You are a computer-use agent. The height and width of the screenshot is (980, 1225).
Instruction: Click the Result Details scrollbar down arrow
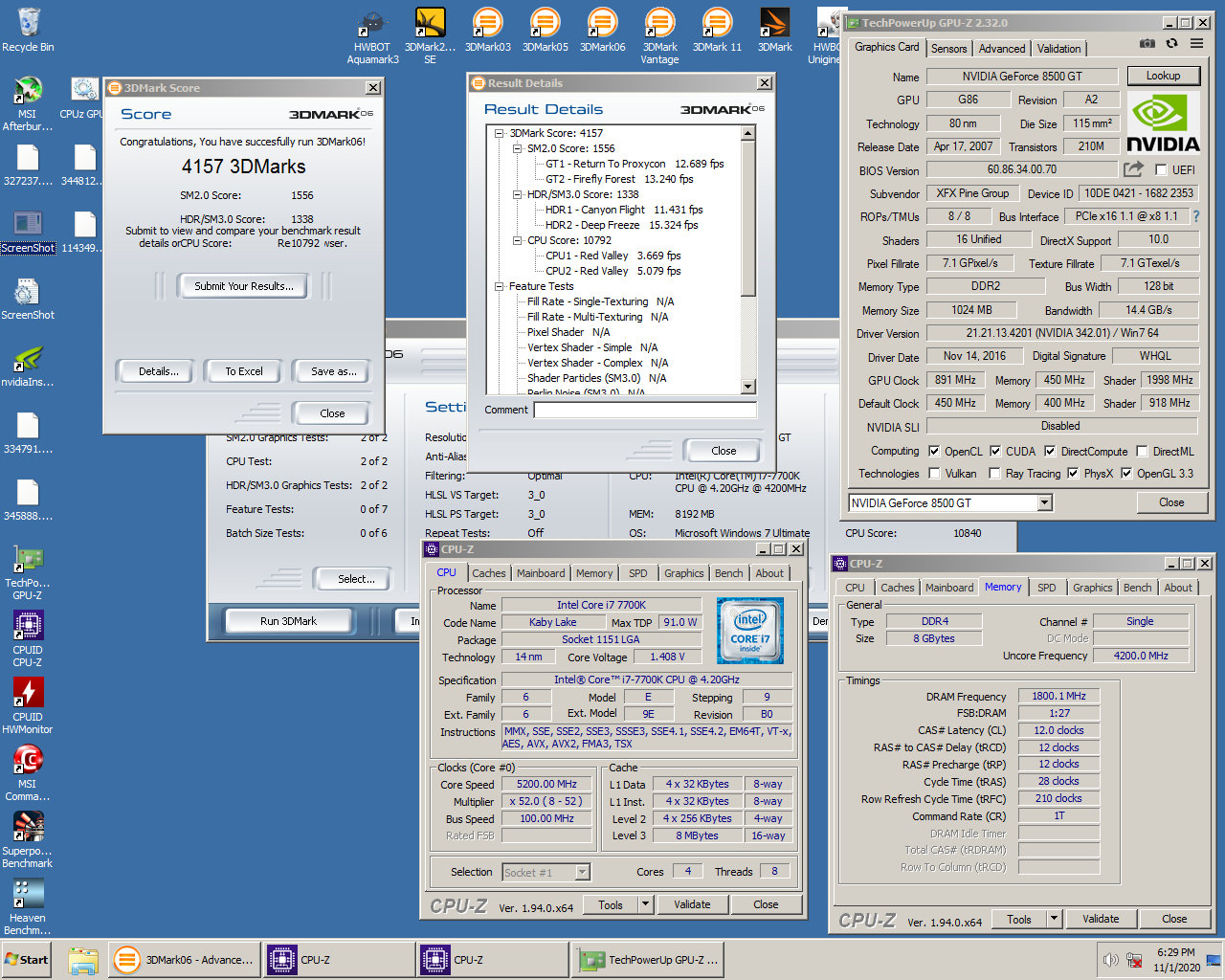point(748,387)
